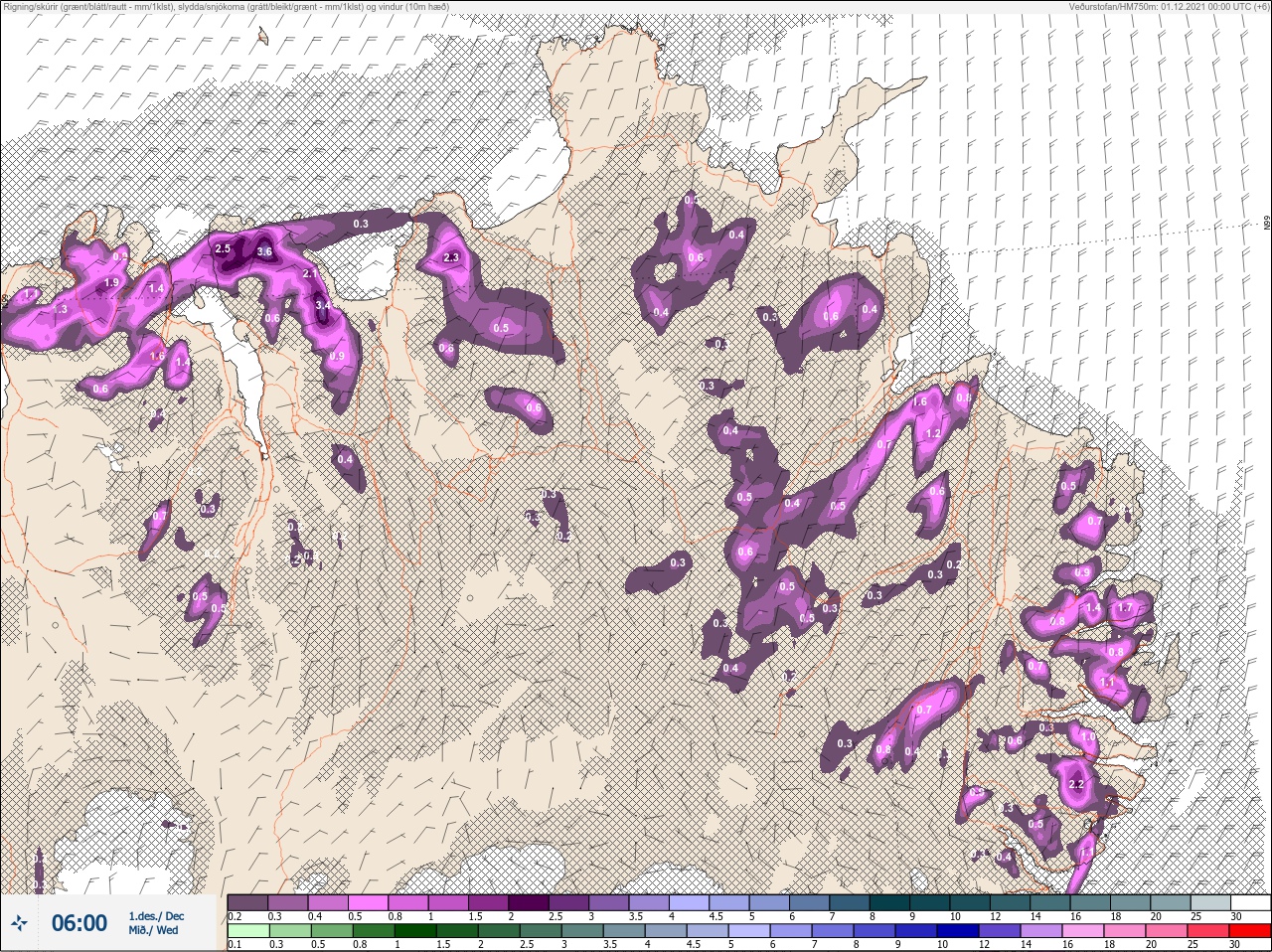Pick the bright pink 0.5 swatch in top legend row
This screenshot has width=1272, height=952.
[370, 902]
